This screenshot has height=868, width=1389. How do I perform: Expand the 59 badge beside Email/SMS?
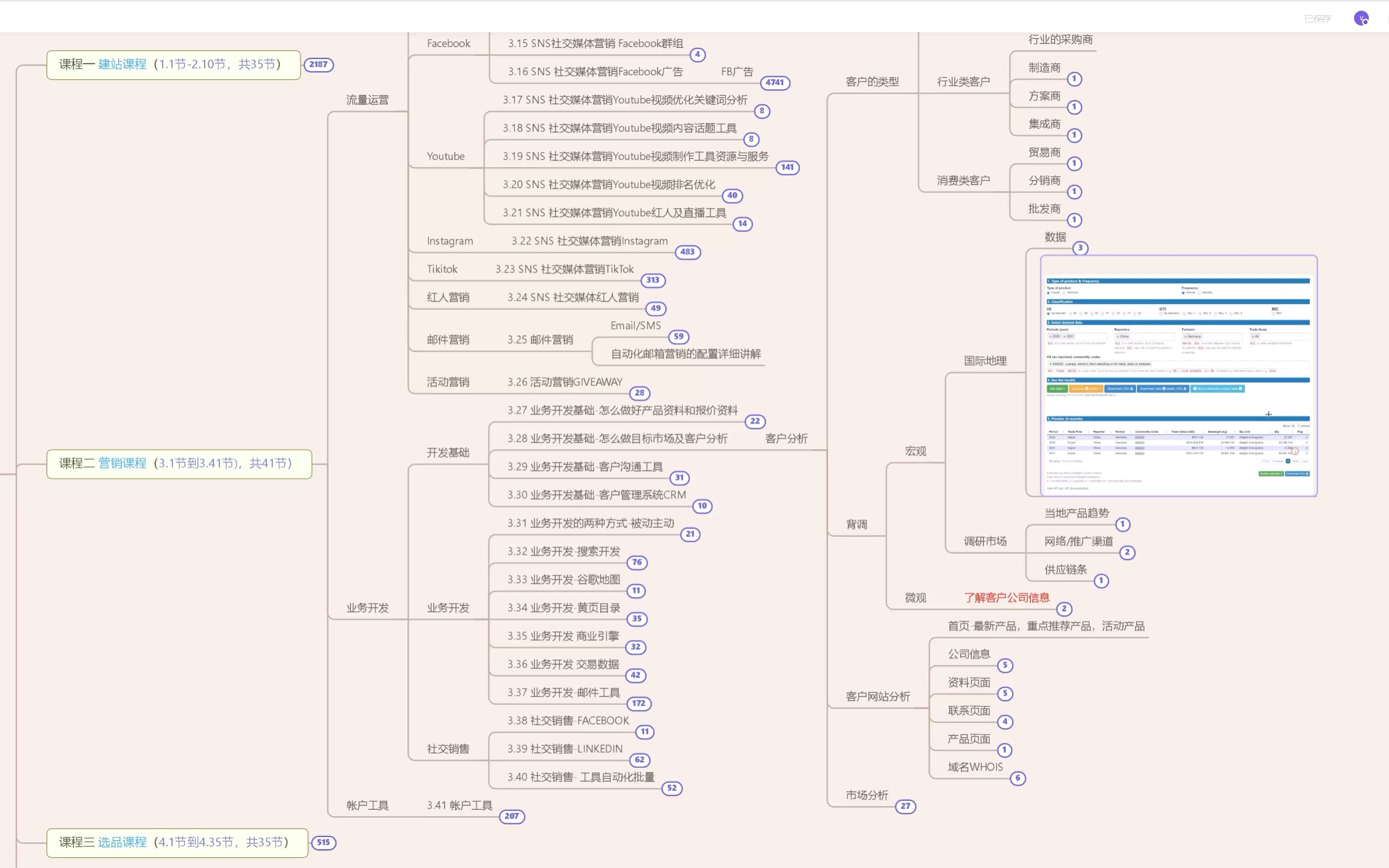678,336
